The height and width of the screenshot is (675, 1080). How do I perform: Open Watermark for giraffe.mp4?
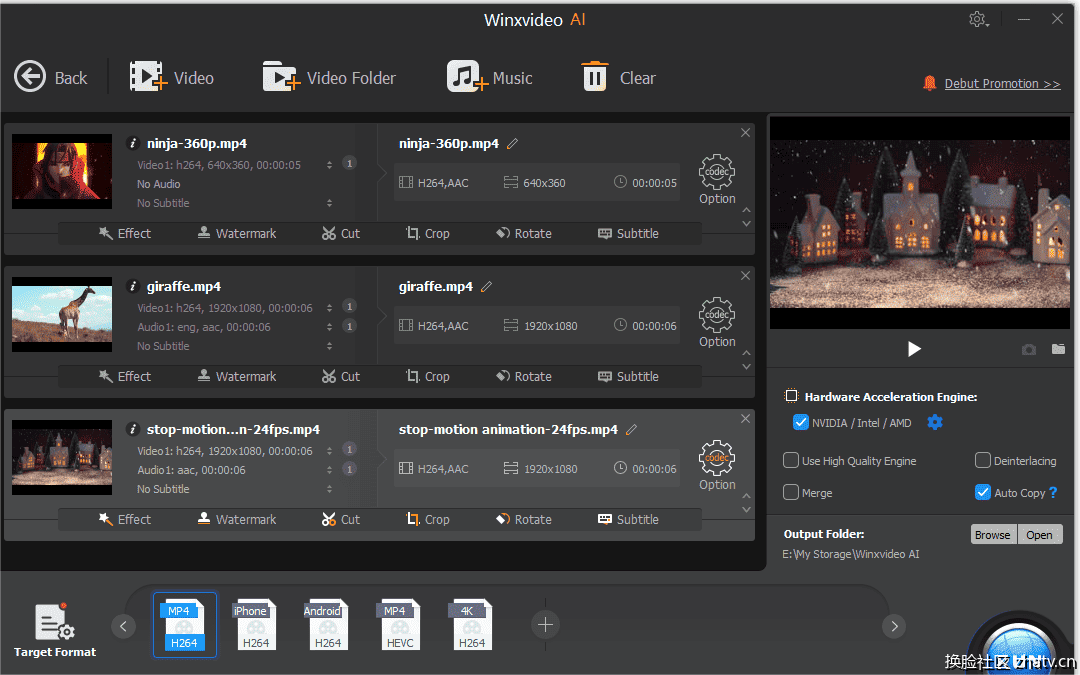237,377
